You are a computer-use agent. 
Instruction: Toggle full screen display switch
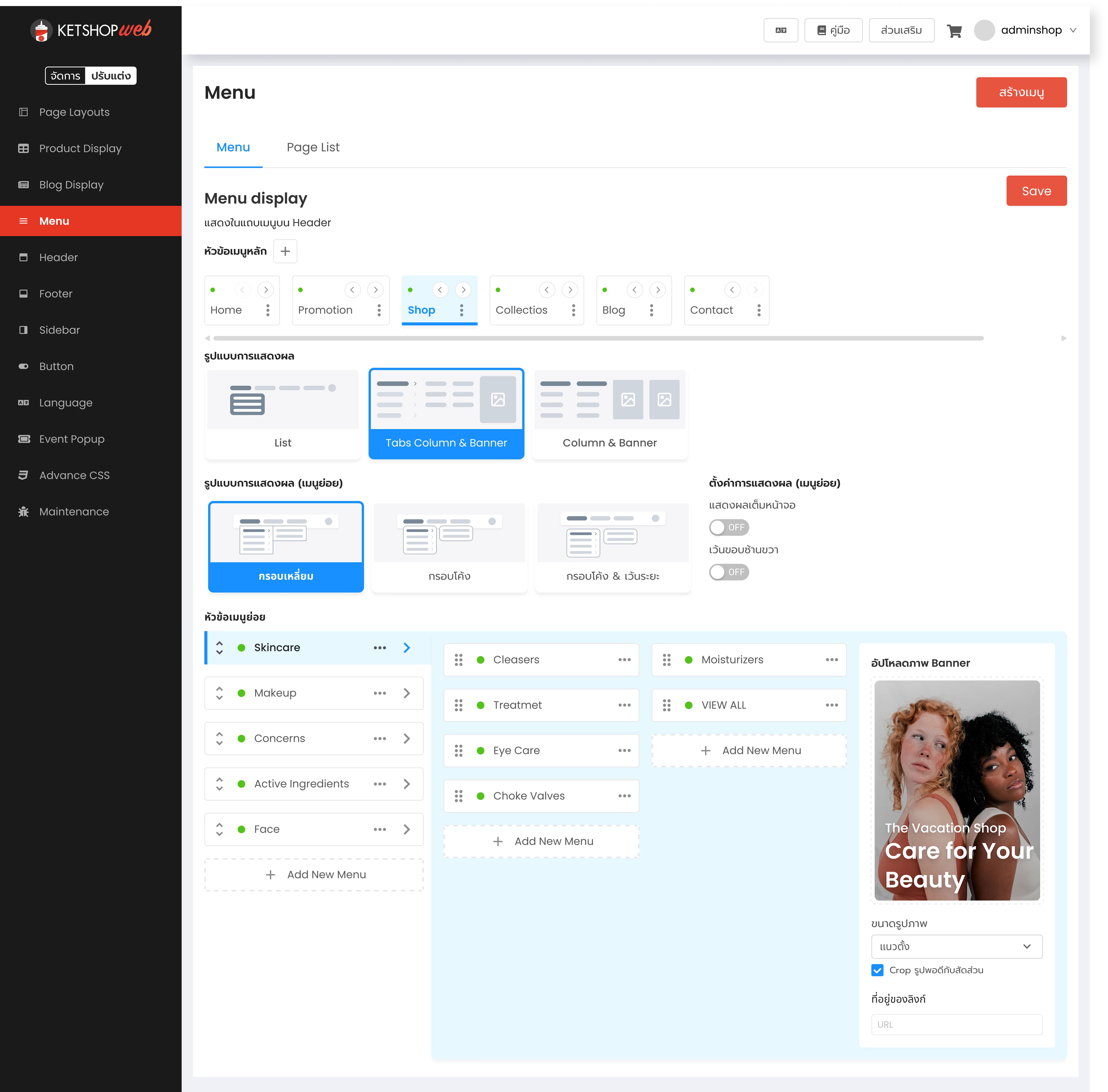click(728, 527)
